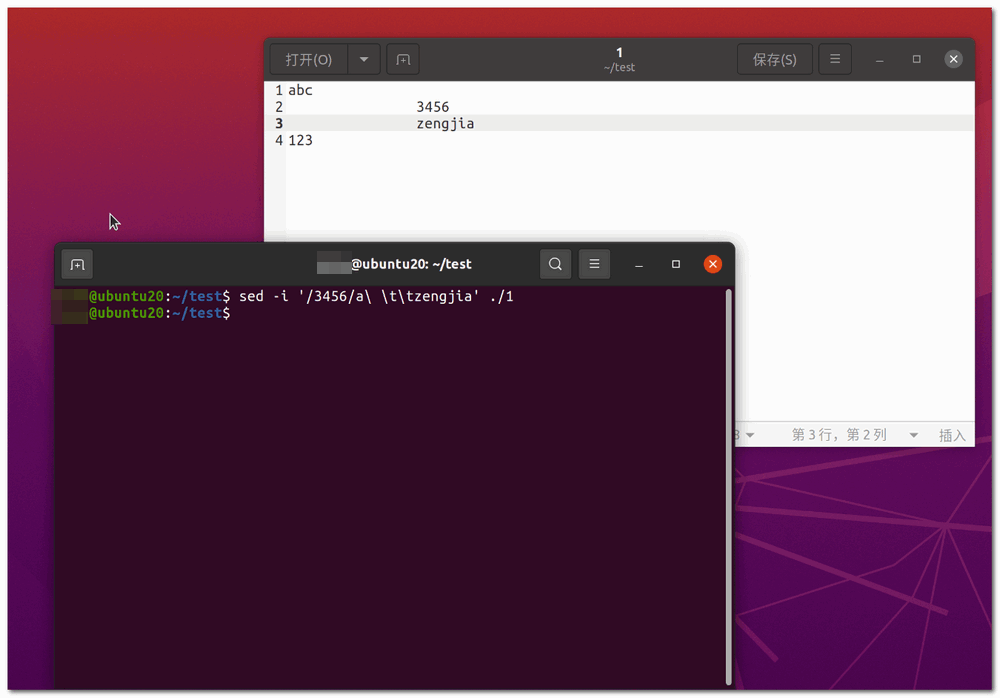This screenshot has width=1000, height=698.
Task: Click the 打开(O) open button
Action: 309,59
